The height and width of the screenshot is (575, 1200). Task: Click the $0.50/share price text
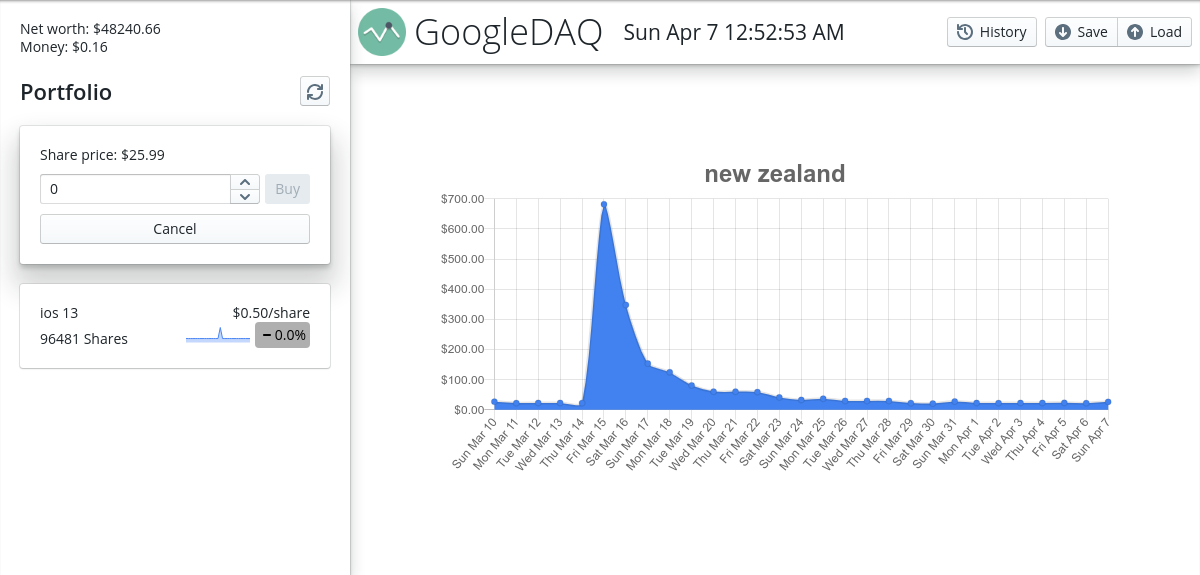(x=271, y=313)
